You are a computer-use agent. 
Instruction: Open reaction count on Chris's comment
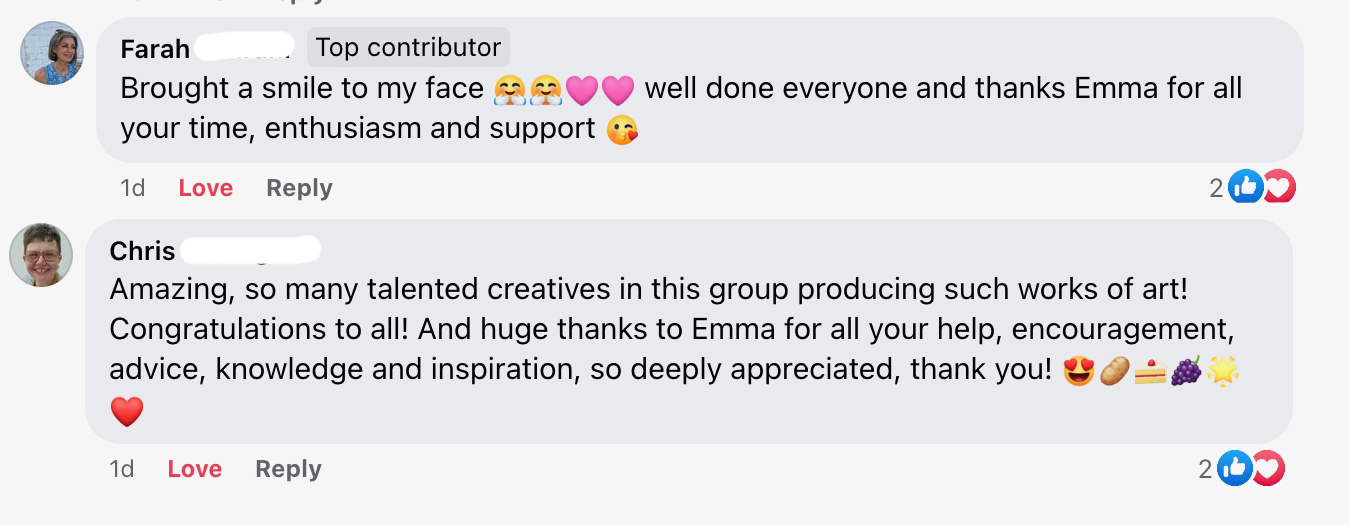[1205, 469]
